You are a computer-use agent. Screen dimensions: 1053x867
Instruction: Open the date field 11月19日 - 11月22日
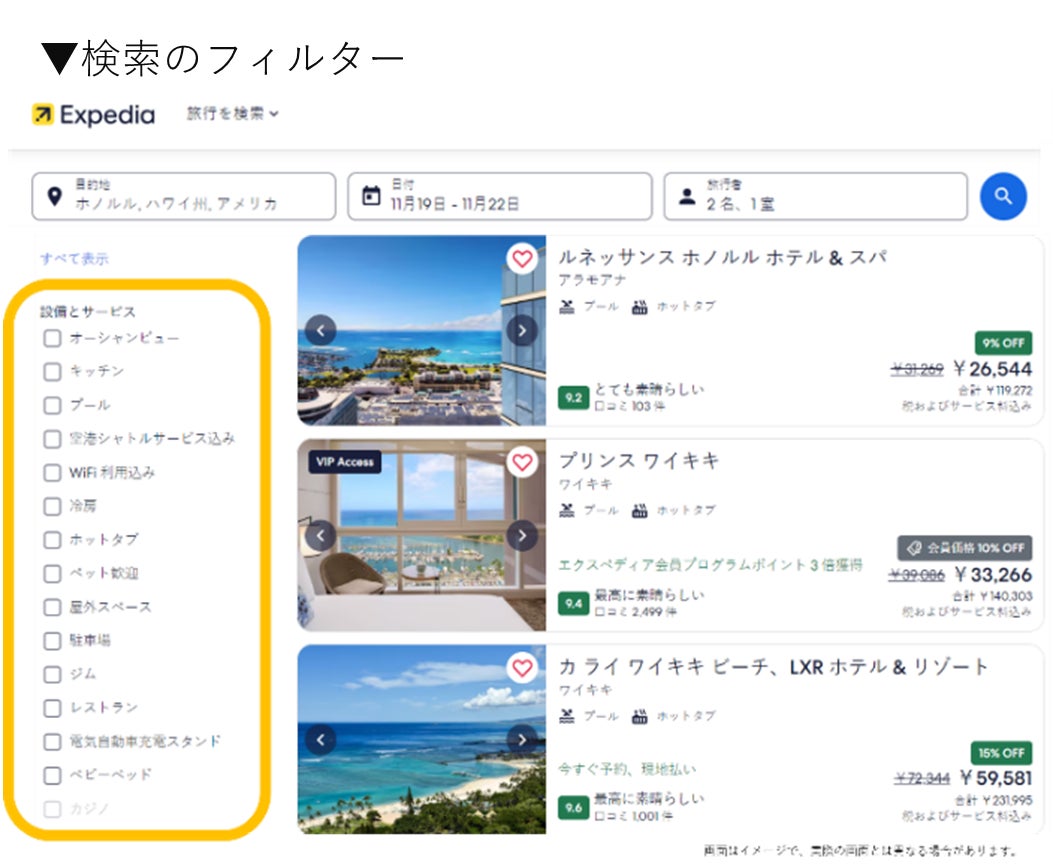[500, 196]
